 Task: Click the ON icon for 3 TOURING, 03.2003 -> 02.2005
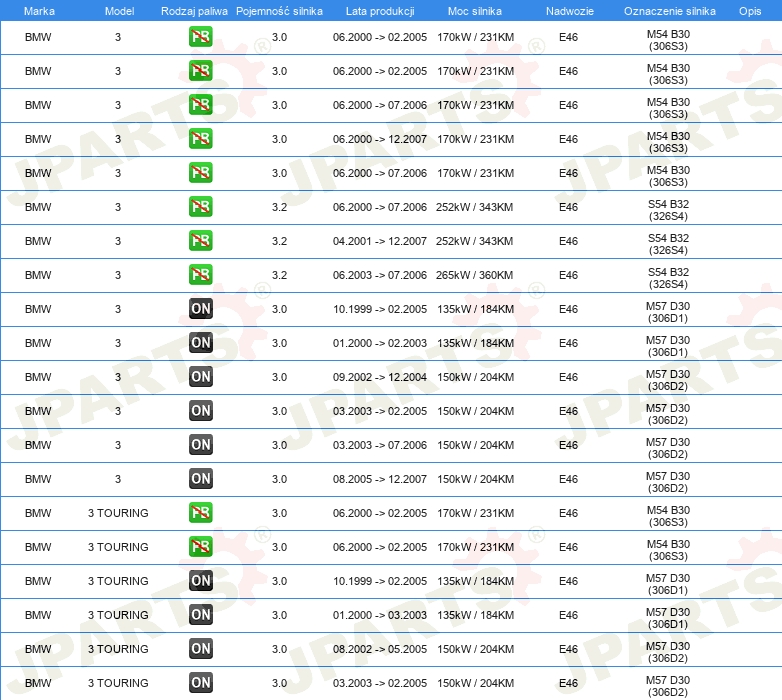click(x=200, y=682)
